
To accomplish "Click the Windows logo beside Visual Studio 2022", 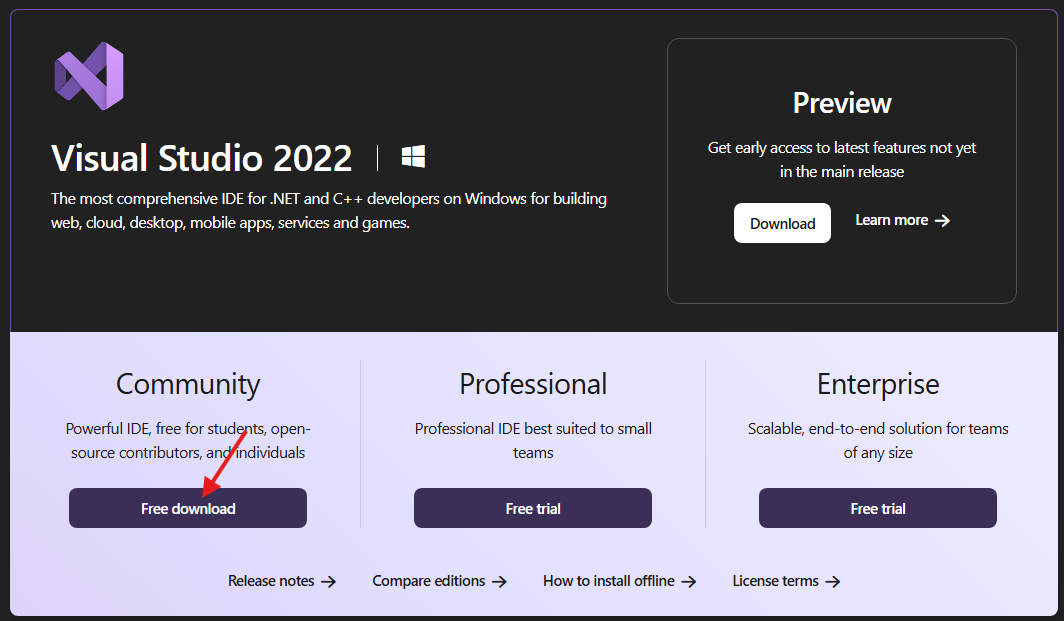I will point(413,157).
